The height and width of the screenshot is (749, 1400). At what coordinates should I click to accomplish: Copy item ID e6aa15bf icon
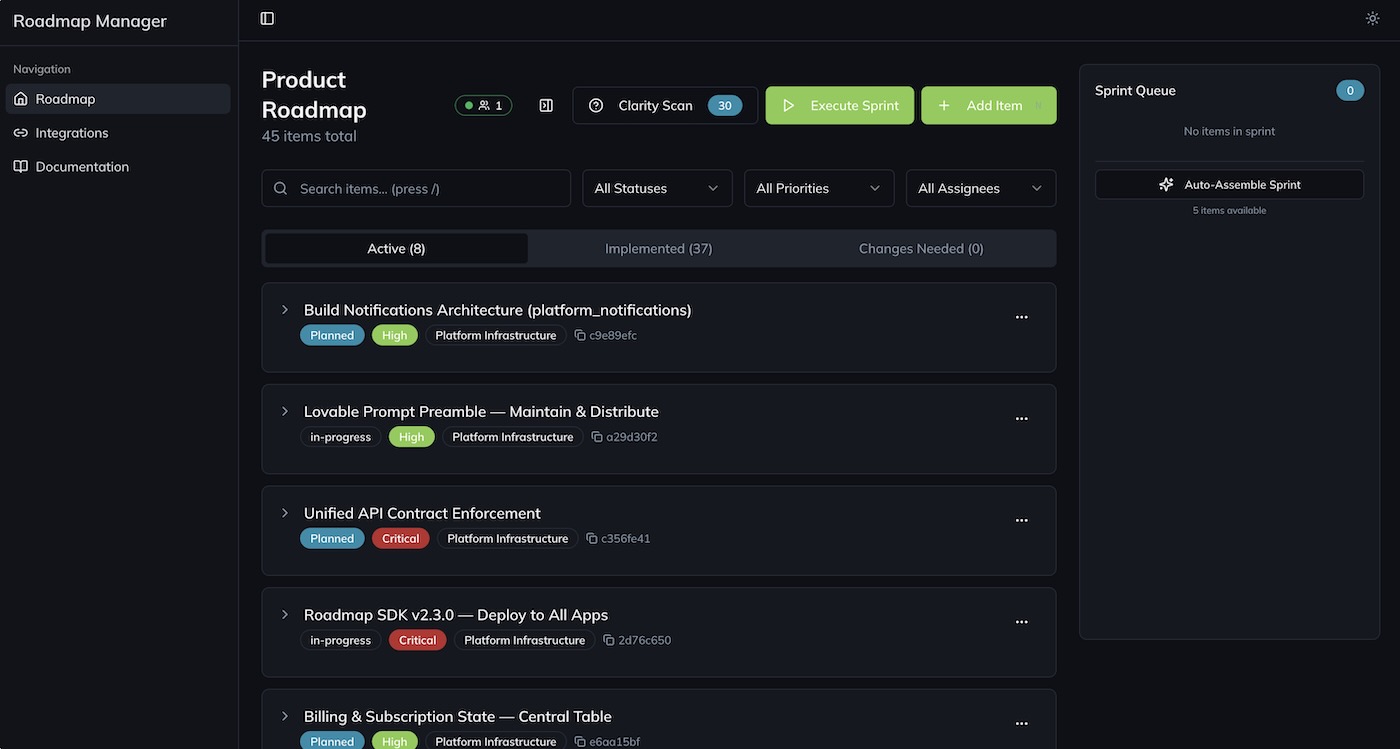click(x=580, y=742)
